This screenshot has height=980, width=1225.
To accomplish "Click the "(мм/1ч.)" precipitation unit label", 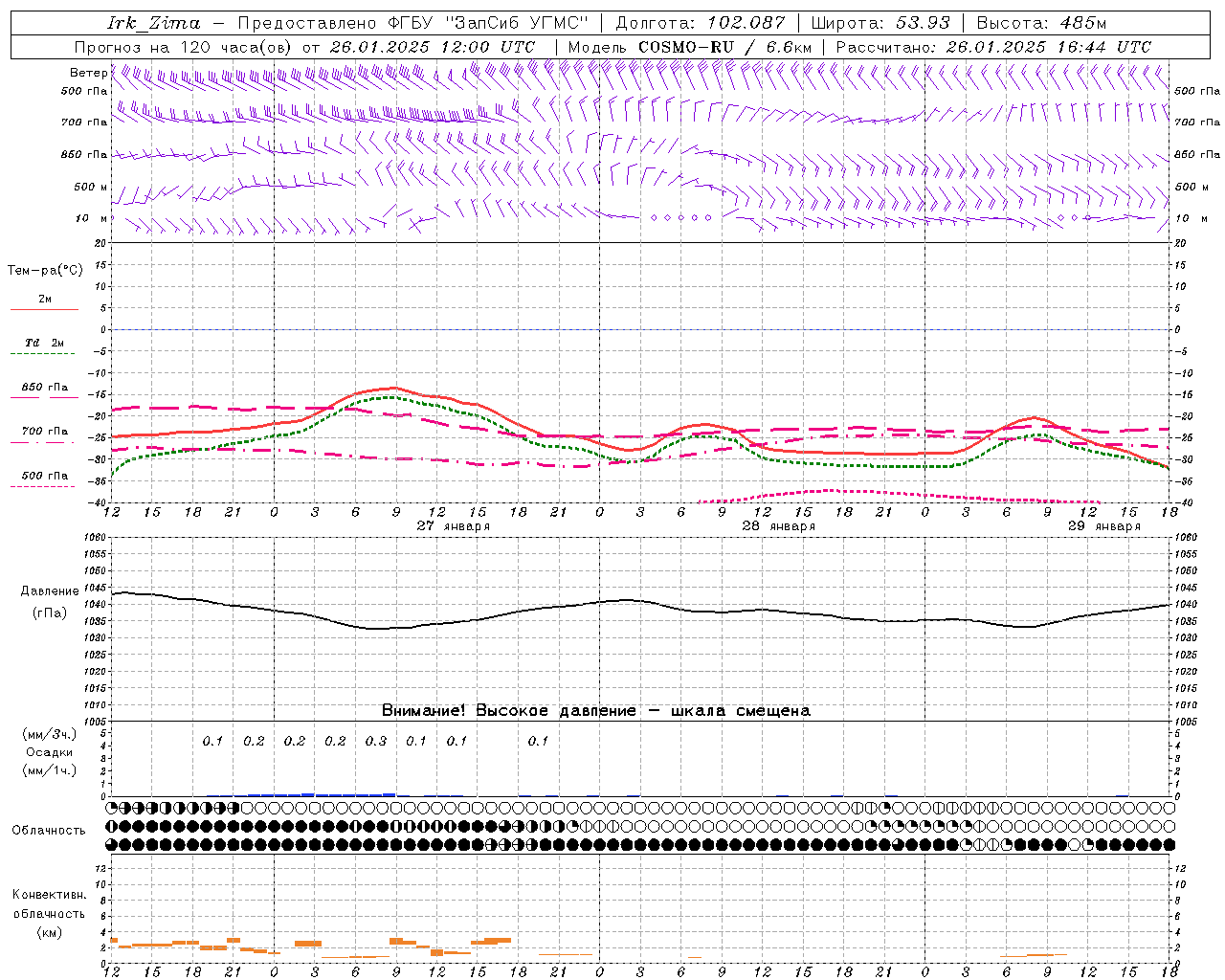I will (50, 770).
